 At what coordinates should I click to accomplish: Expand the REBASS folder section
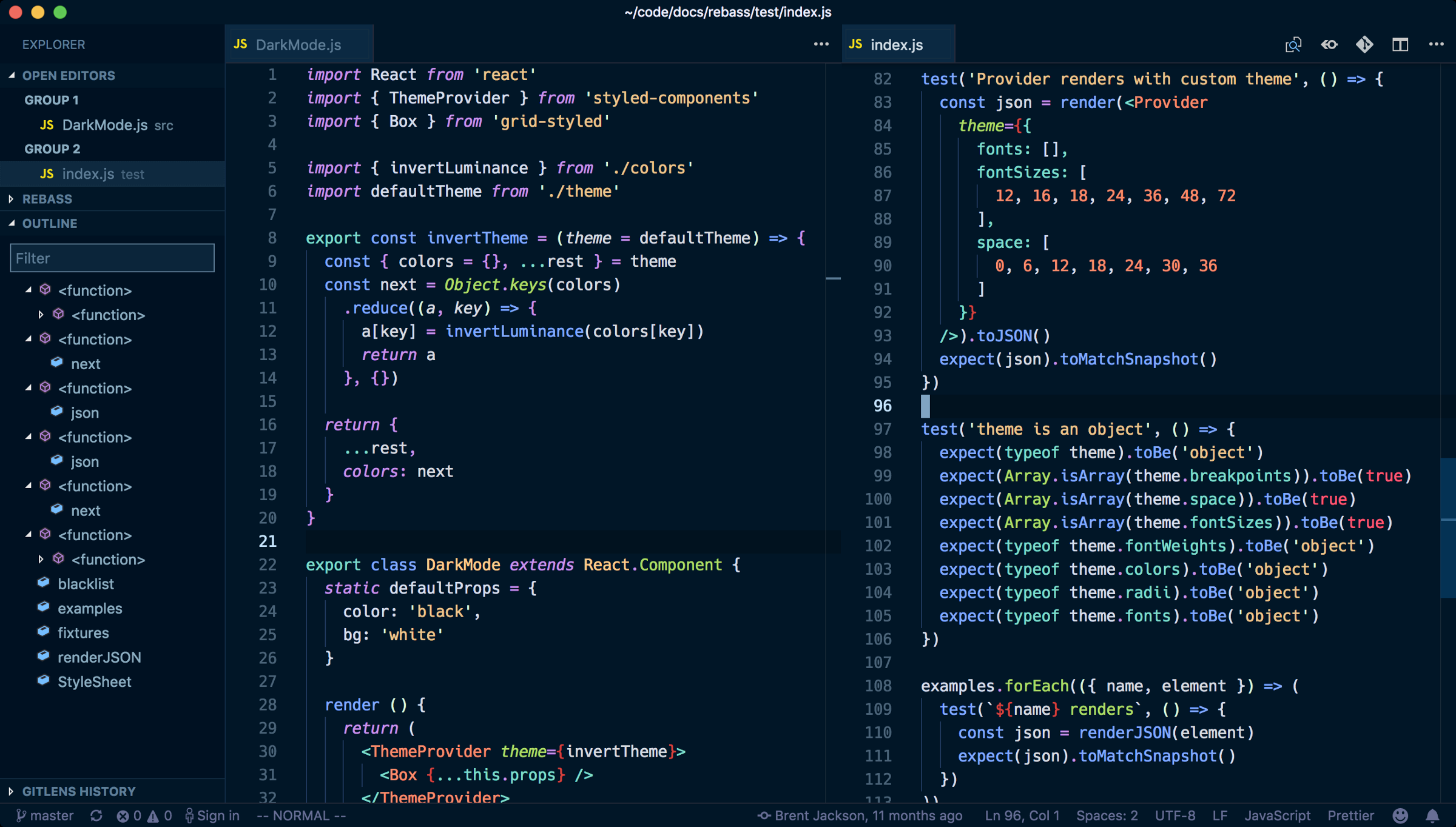pos(47,199)
